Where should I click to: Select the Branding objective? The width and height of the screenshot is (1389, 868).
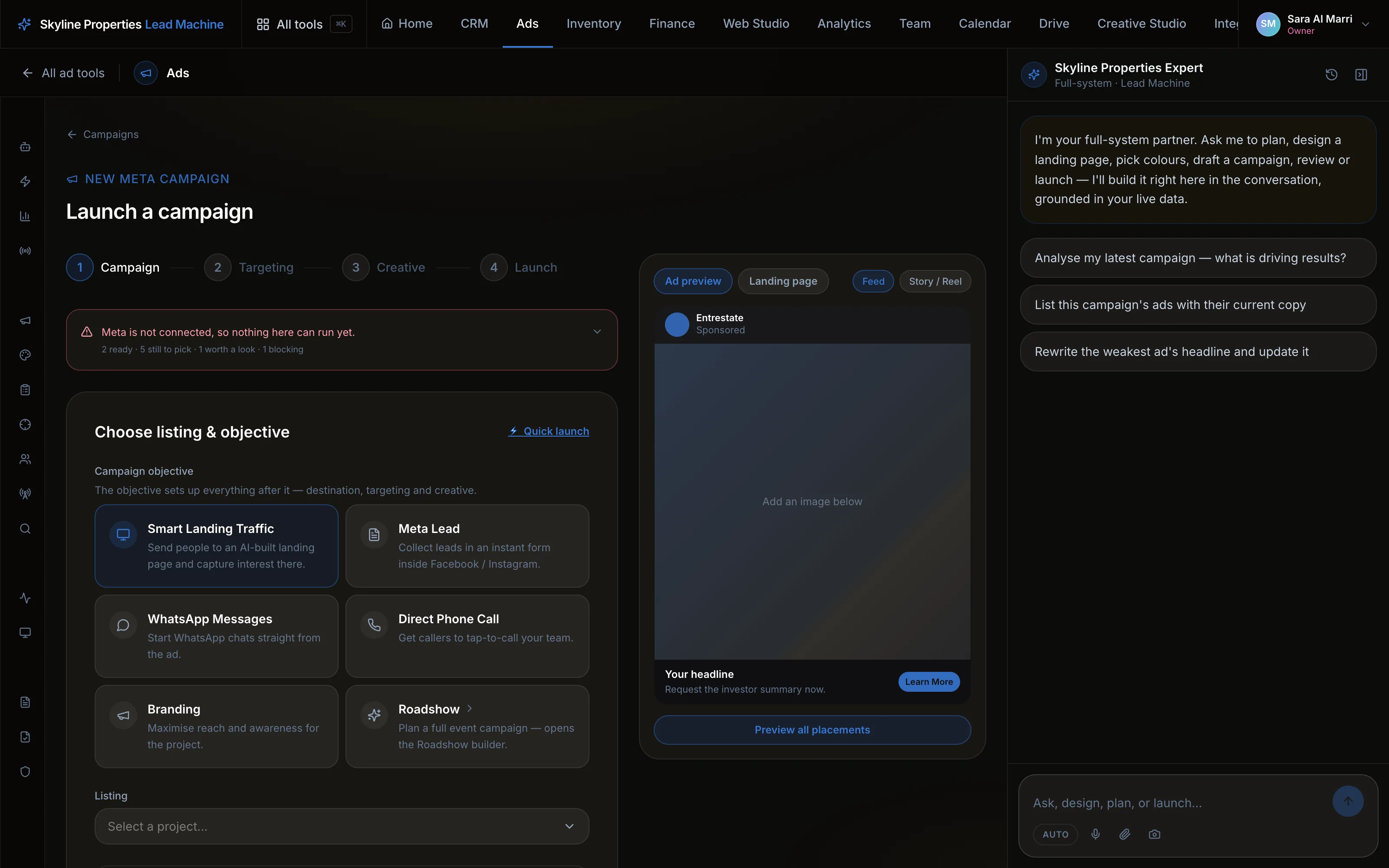coord(217,726)
